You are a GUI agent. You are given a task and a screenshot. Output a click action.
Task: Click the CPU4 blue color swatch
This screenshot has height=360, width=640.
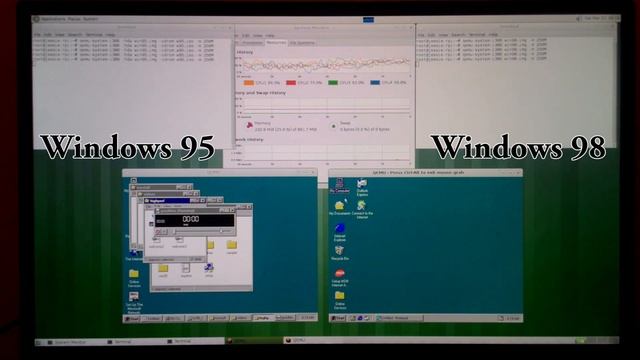point(375,82)
